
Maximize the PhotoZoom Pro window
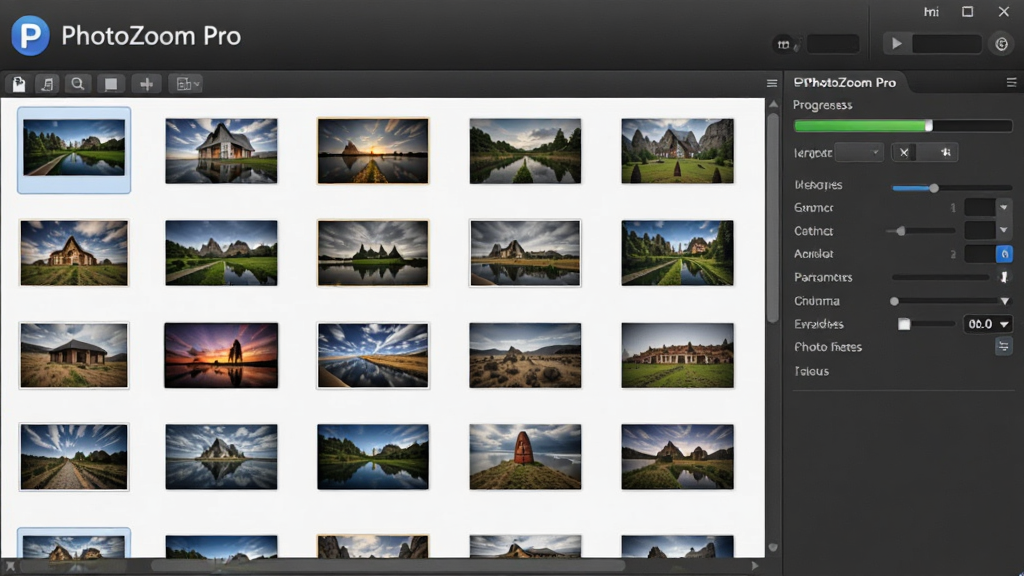click(968, 12)
